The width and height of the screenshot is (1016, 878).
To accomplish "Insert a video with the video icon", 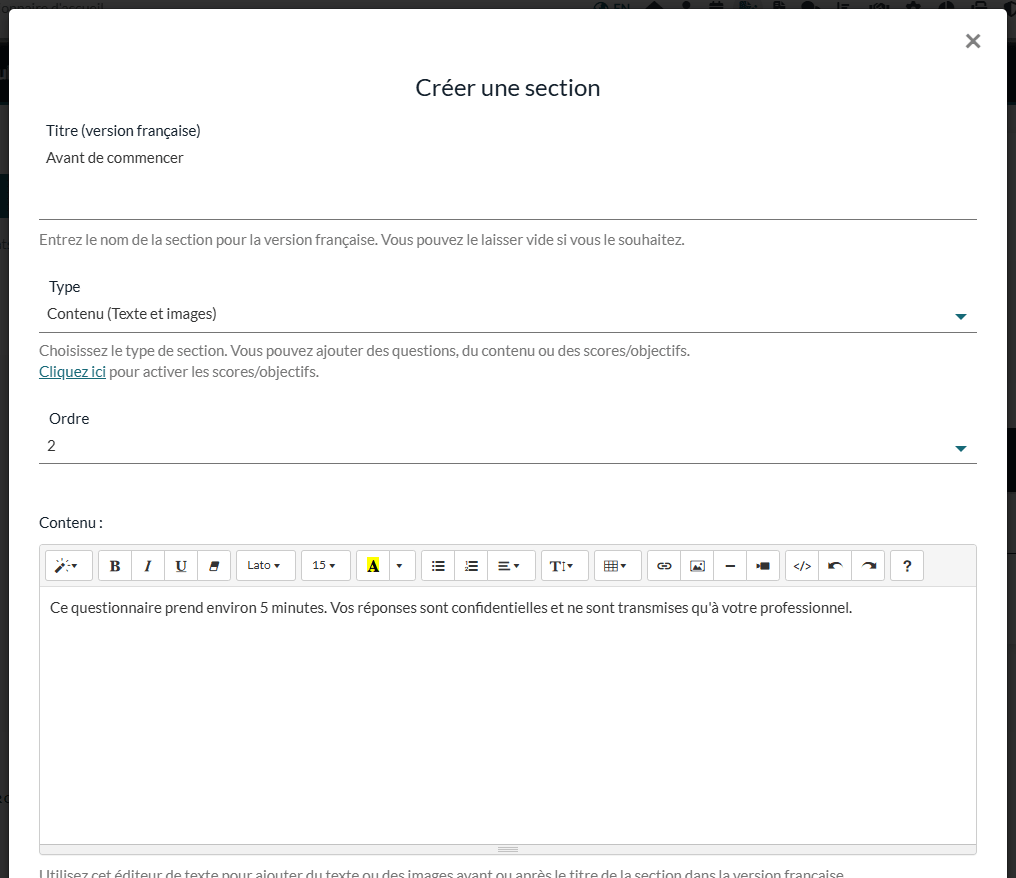I will coord(763,566).
